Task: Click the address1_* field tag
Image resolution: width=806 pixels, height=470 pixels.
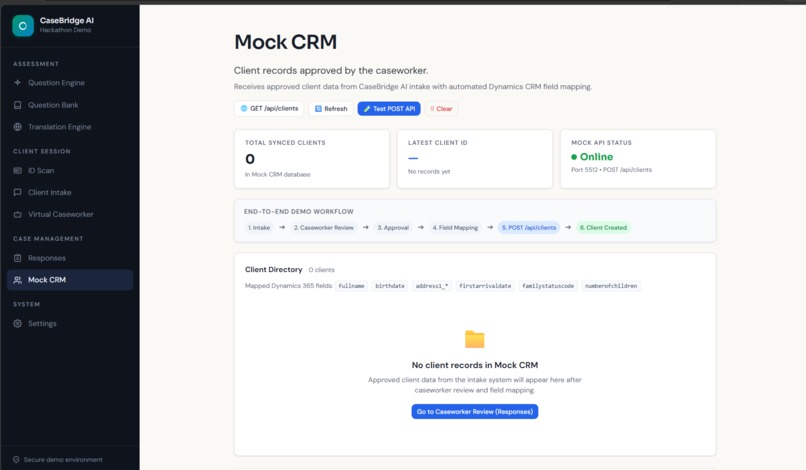Action: 432,286
